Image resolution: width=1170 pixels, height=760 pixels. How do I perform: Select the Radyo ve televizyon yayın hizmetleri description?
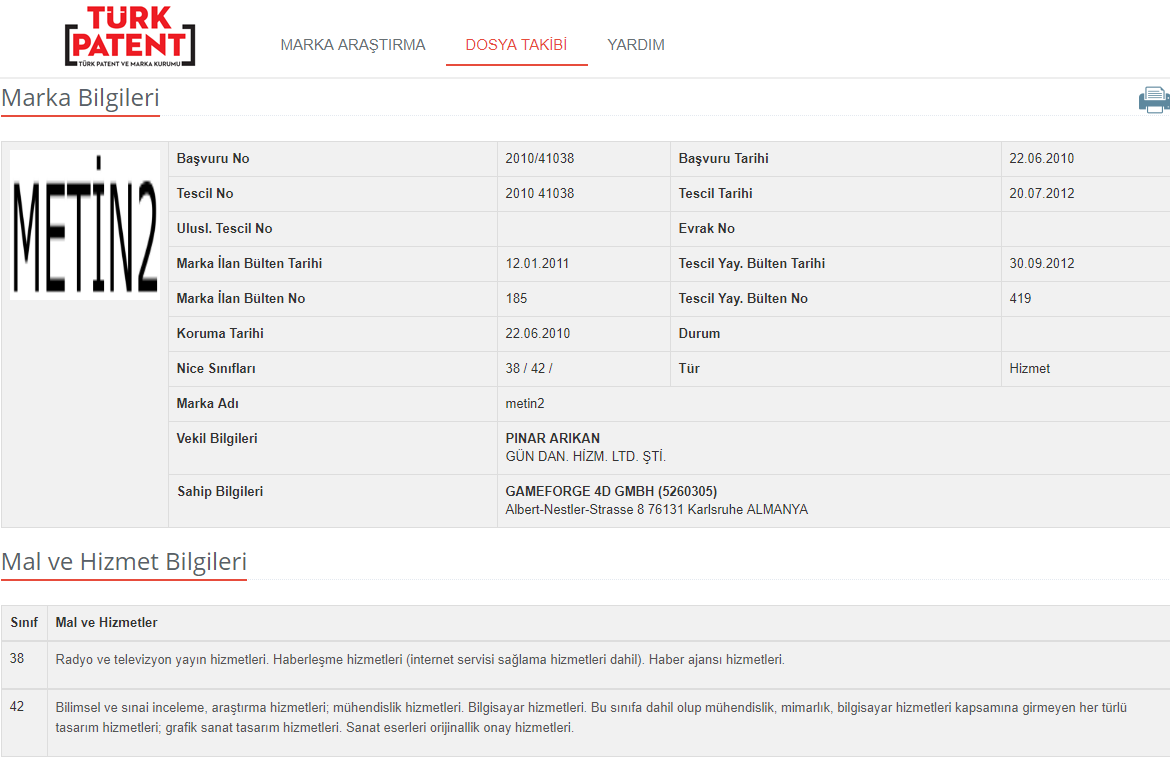420,659
